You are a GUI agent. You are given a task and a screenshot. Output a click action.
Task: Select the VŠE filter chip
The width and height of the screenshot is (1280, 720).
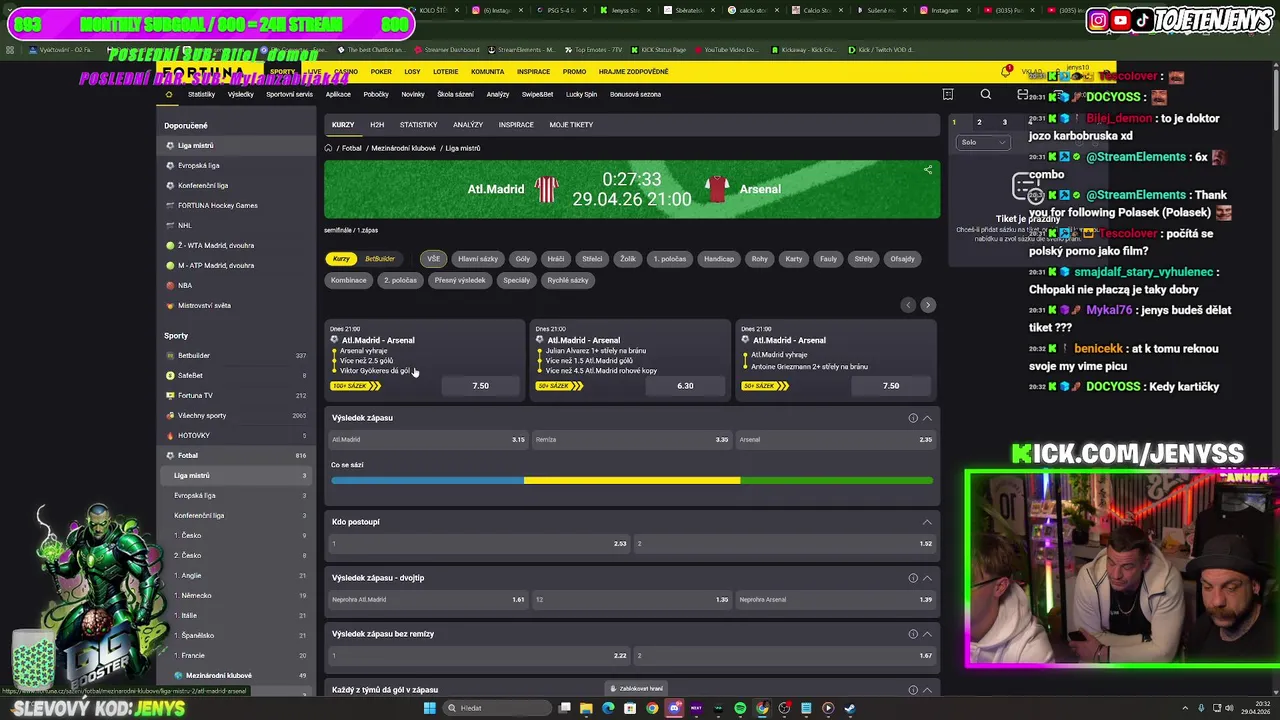coord(433,259)
